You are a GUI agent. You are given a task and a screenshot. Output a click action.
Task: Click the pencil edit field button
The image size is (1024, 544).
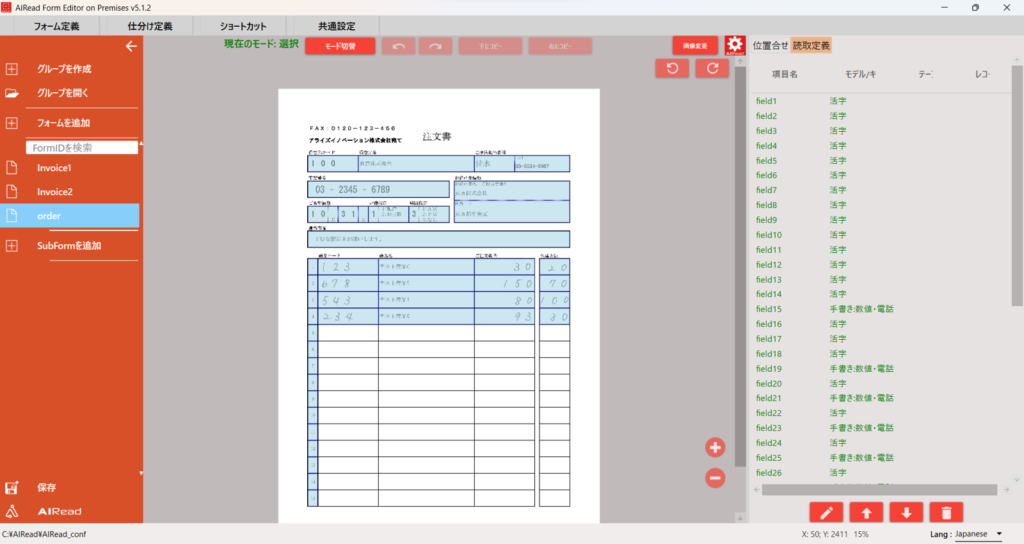tap(826, 512)
